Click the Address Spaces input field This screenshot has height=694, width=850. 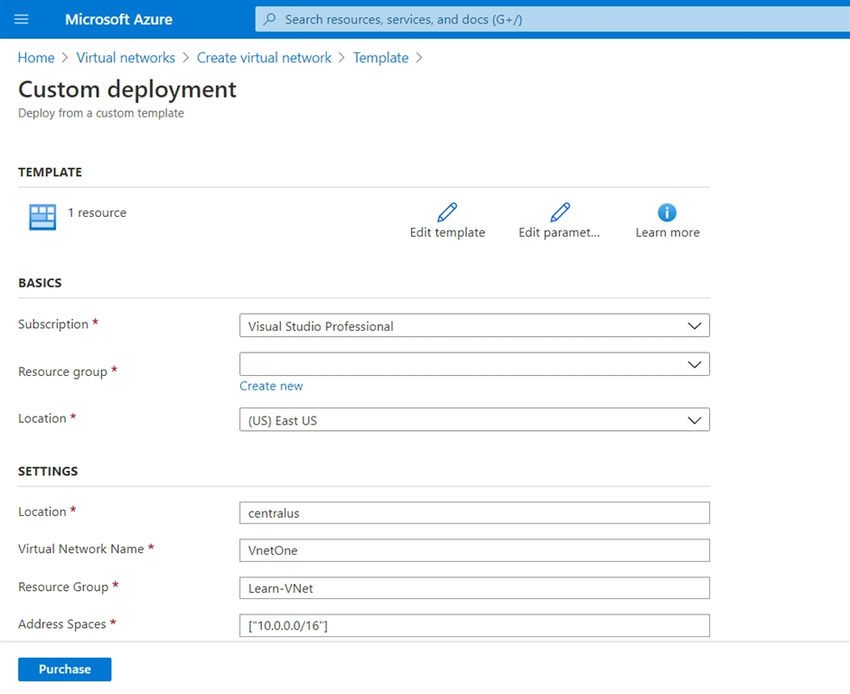coord(473,625)
